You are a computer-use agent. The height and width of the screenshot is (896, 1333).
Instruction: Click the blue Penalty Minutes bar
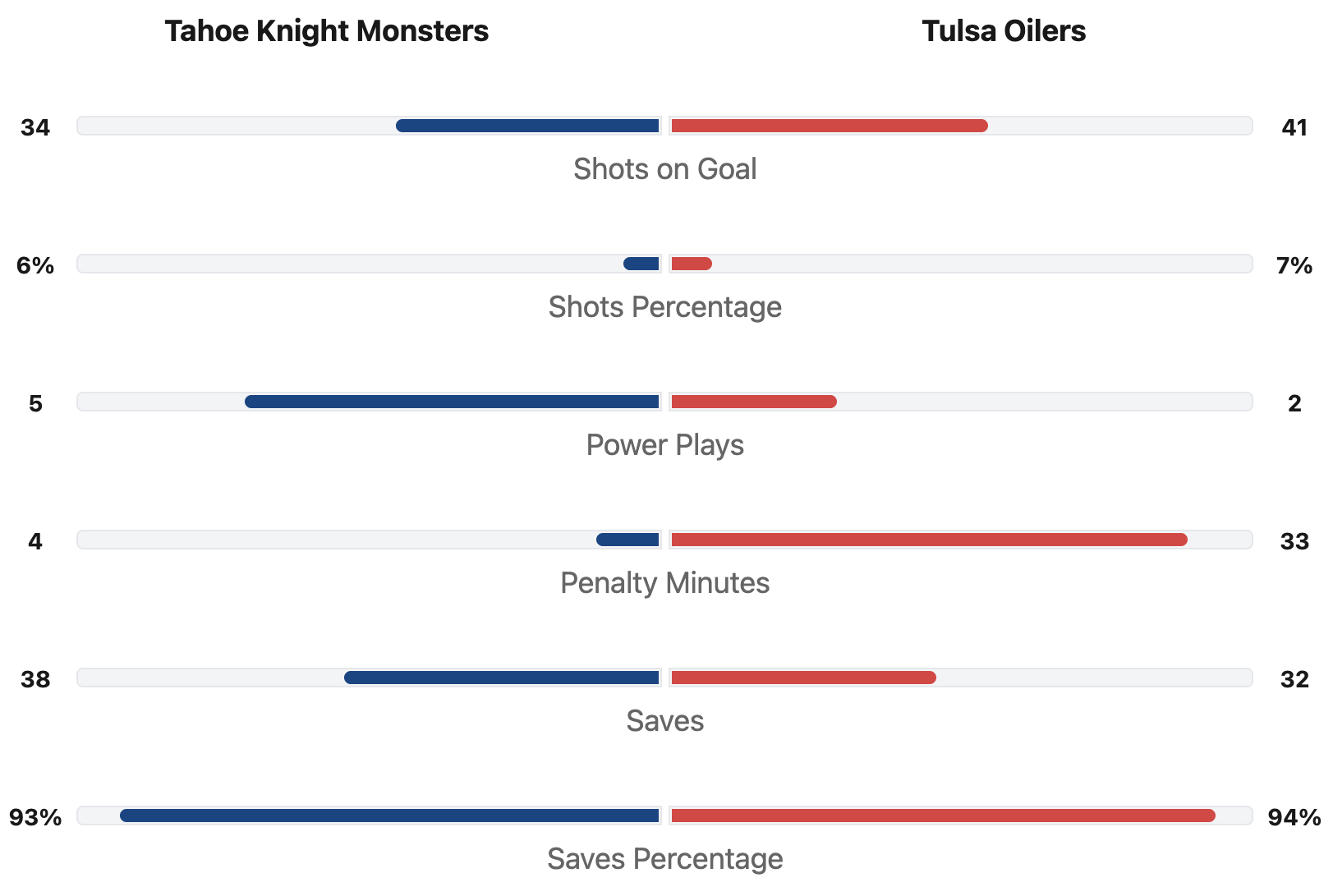tap(627, 540)
